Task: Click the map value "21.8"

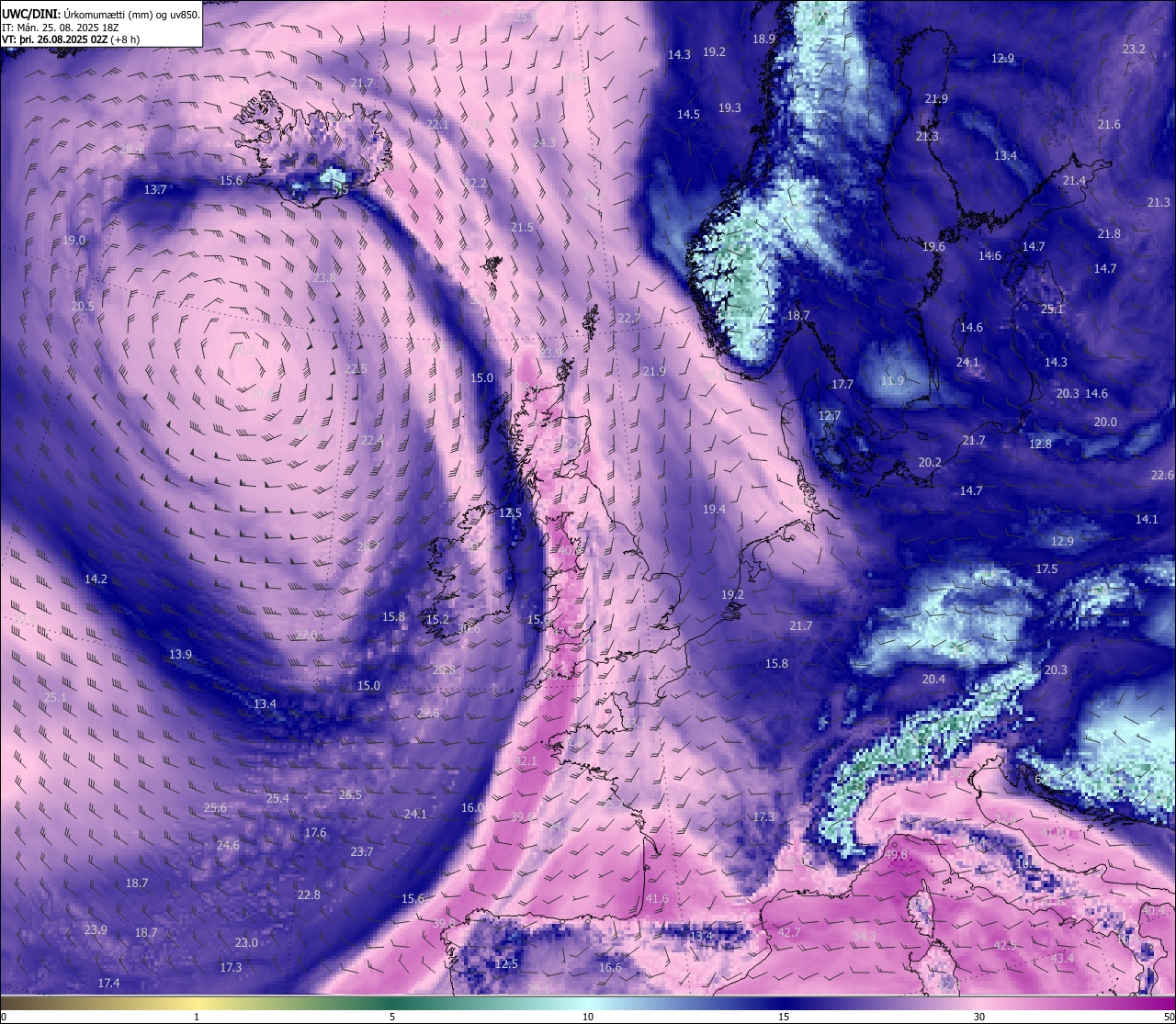Action: point(1109,233)
